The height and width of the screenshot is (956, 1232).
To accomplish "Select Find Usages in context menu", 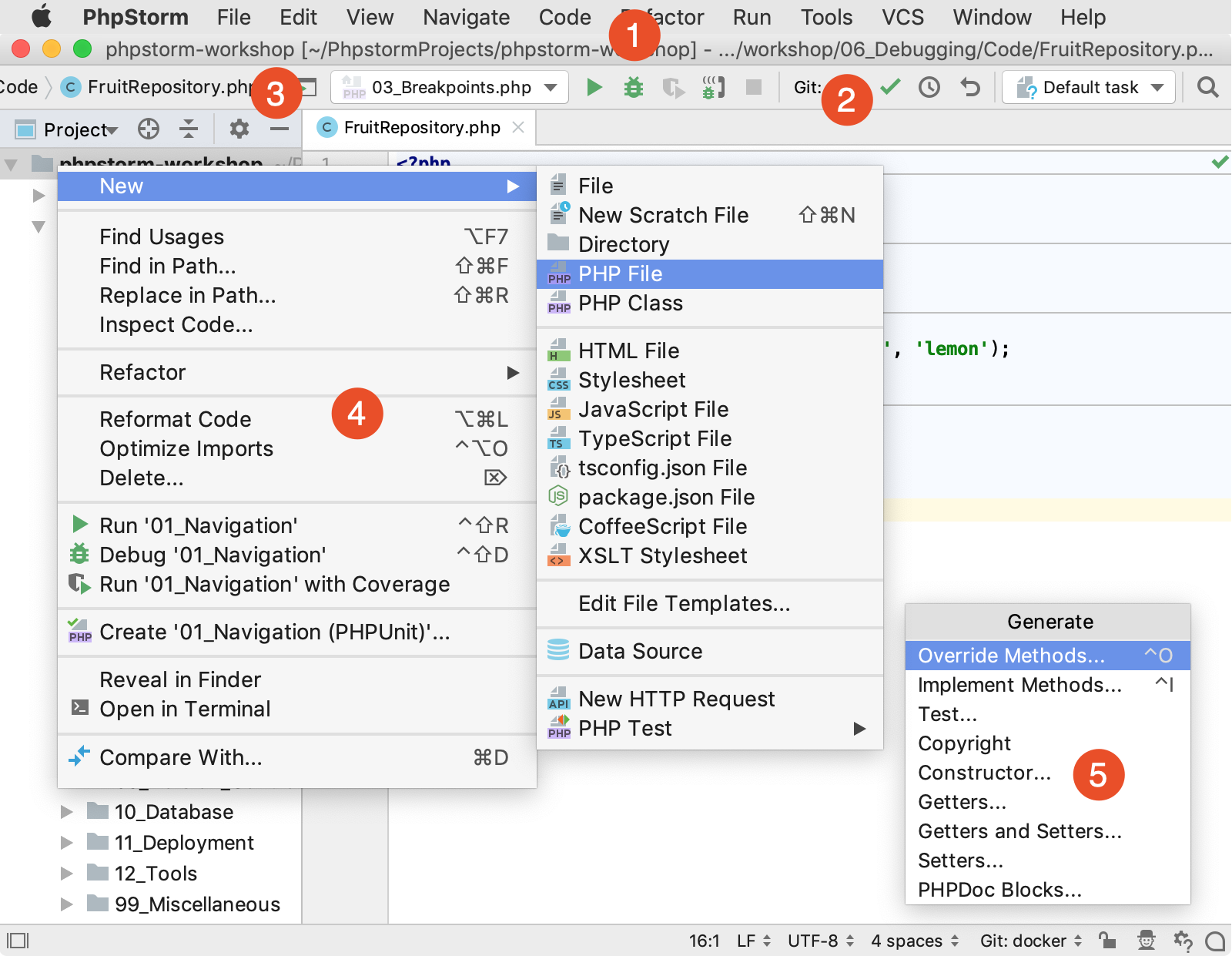I will [297, 237].
